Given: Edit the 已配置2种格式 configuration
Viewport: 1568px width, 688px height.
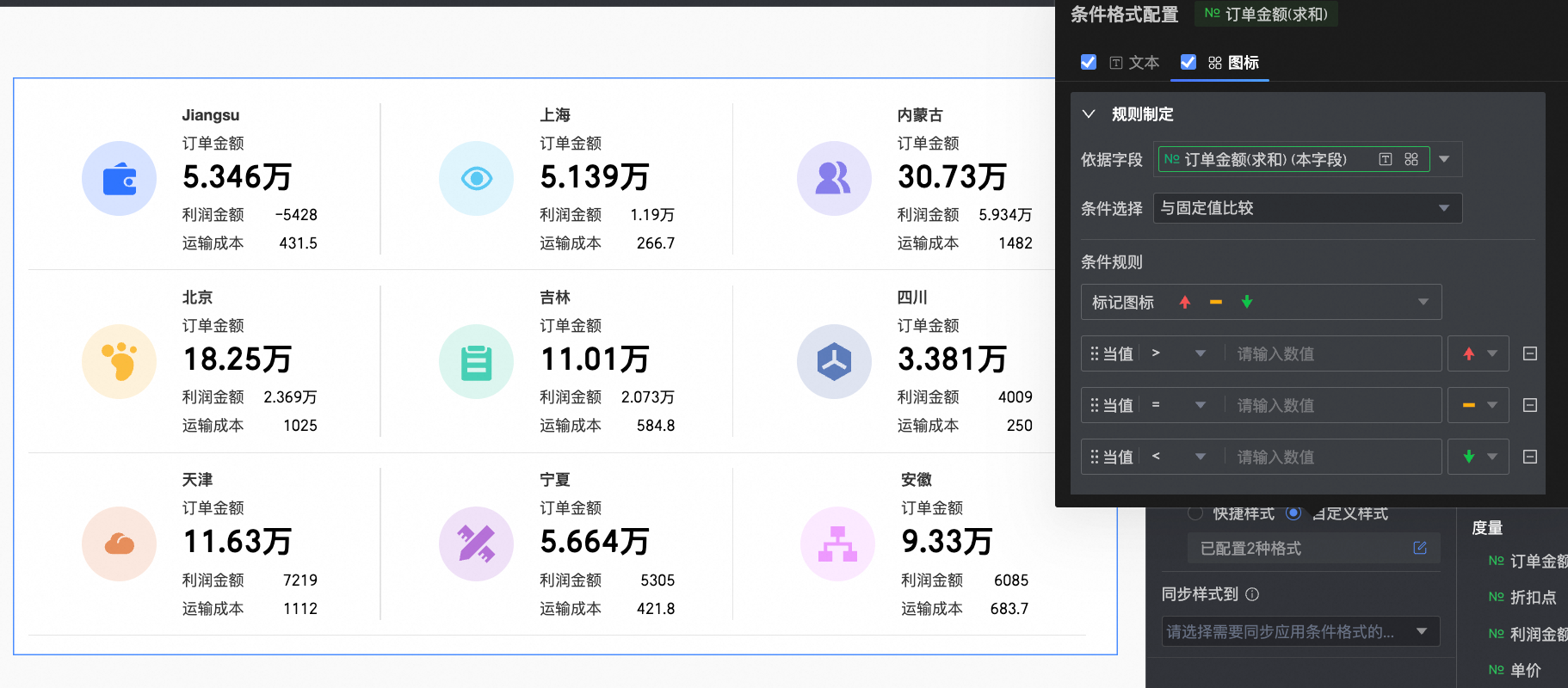Looking at the screenshot, I should pos(1420,548).
